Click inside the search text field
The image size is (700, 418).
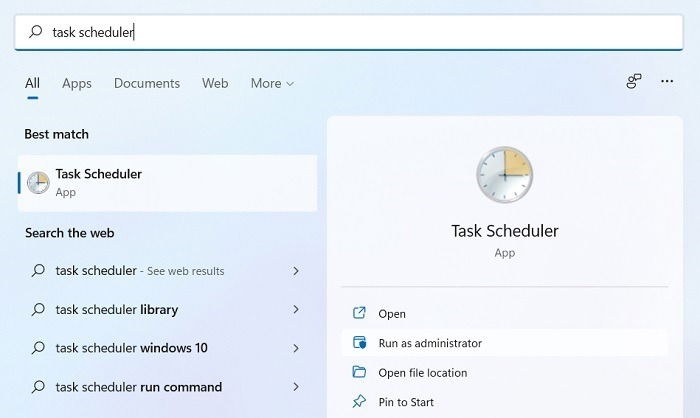point(349,32)
